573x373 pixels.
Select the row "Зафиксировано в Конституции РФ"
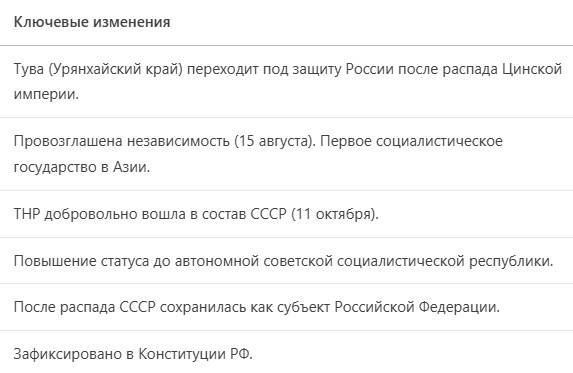pos(286,352)
